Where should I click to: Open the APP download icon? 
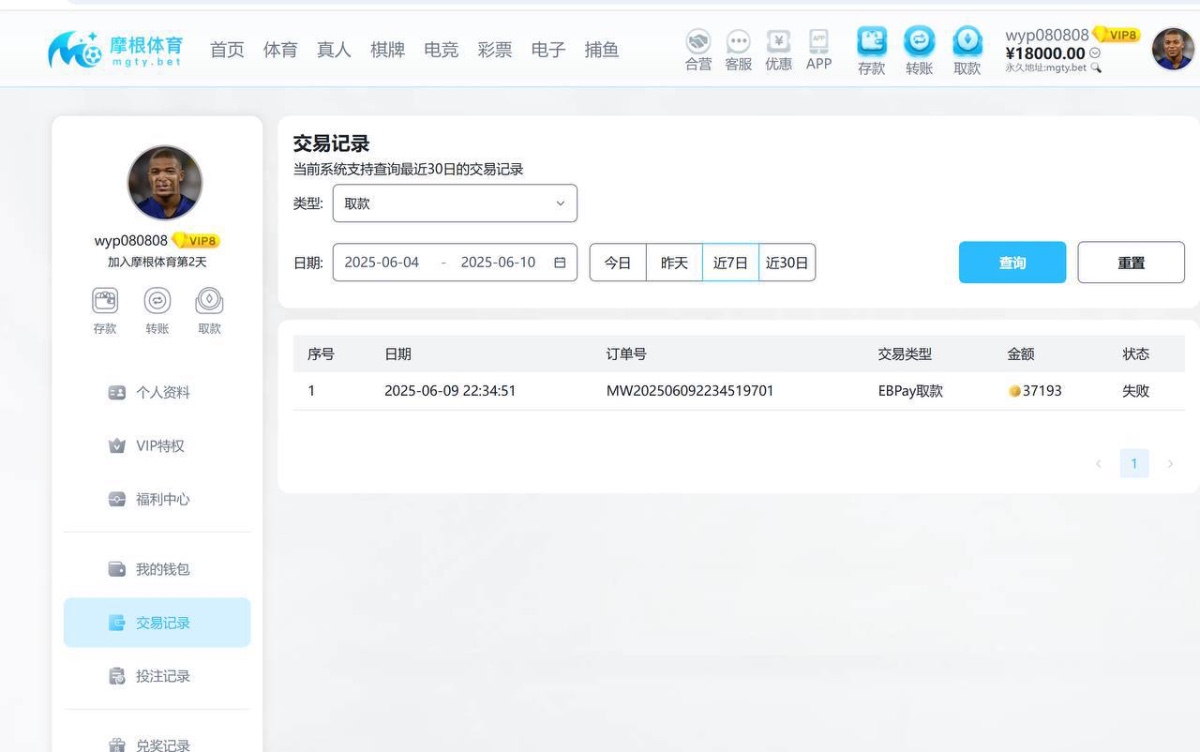pos(819,48)
